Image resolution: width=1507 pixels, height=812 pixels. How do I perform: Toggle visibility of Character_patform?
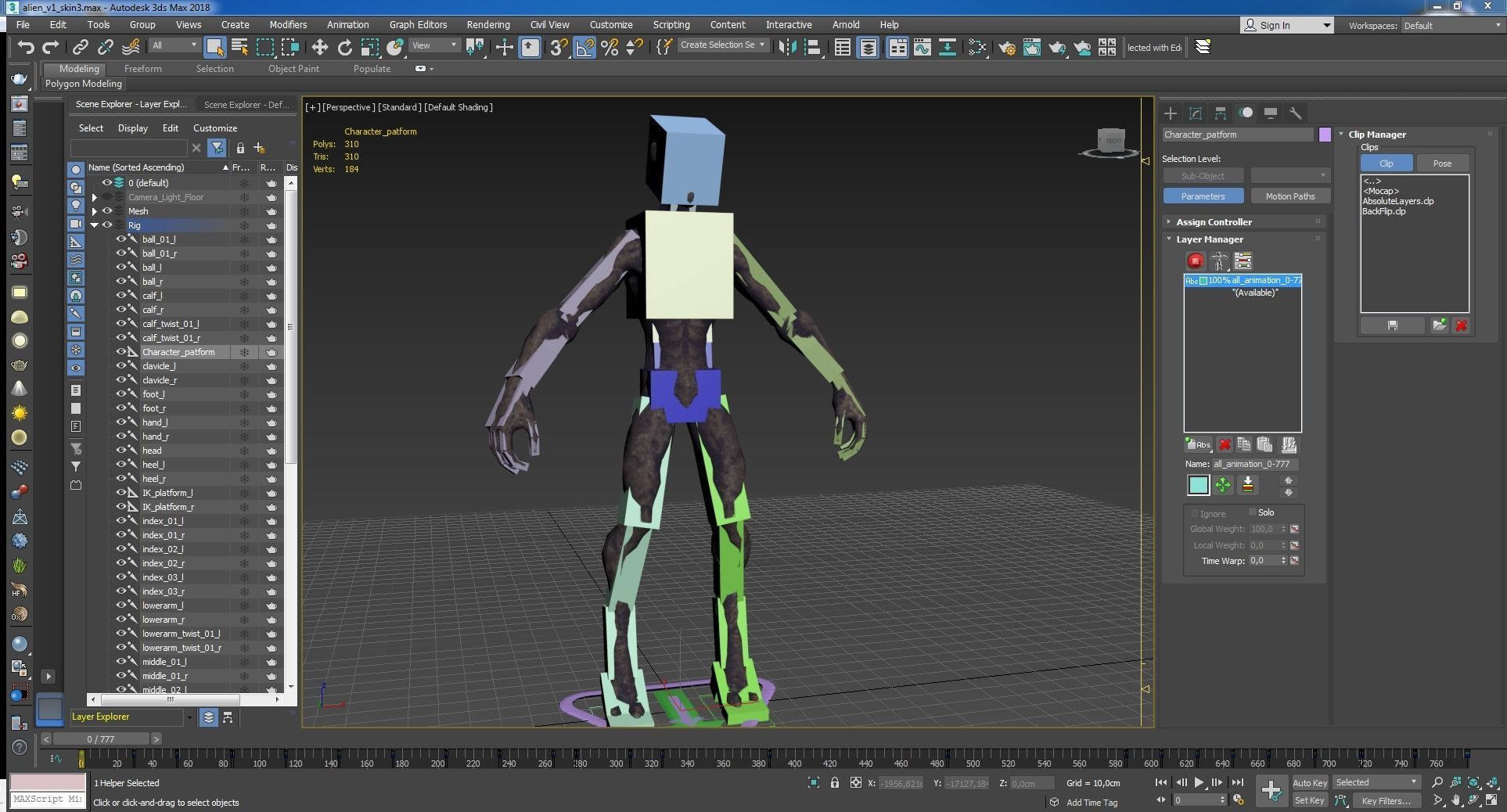[x=121, y=352]
